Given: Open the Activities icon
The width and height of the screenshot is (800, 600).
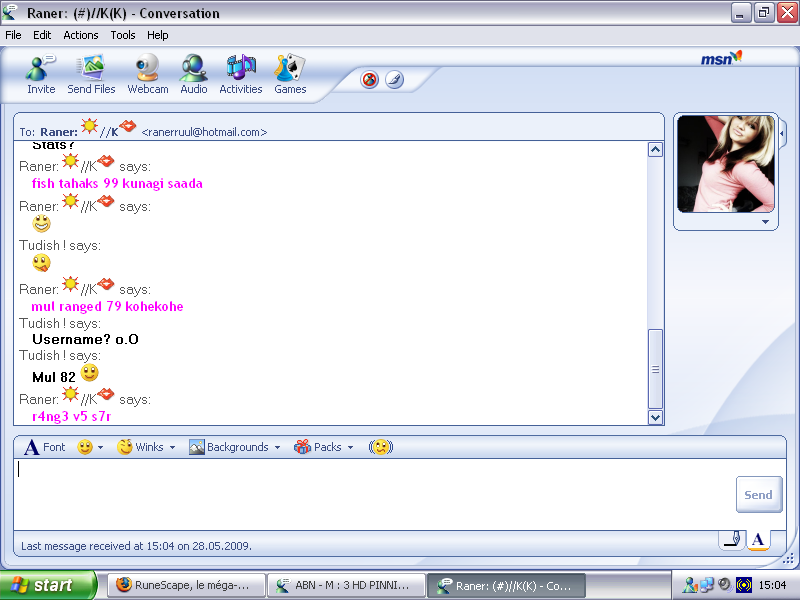Looking at the screenshot, I should coord(241,74).
